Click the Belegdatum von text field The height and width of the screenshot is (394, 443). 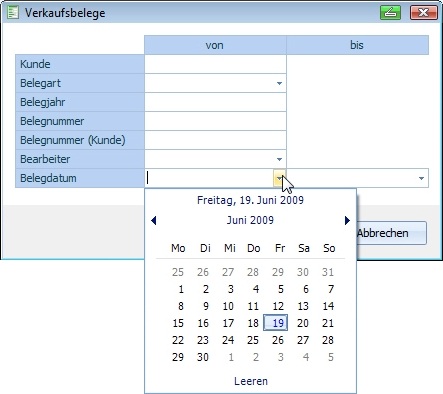209,178
